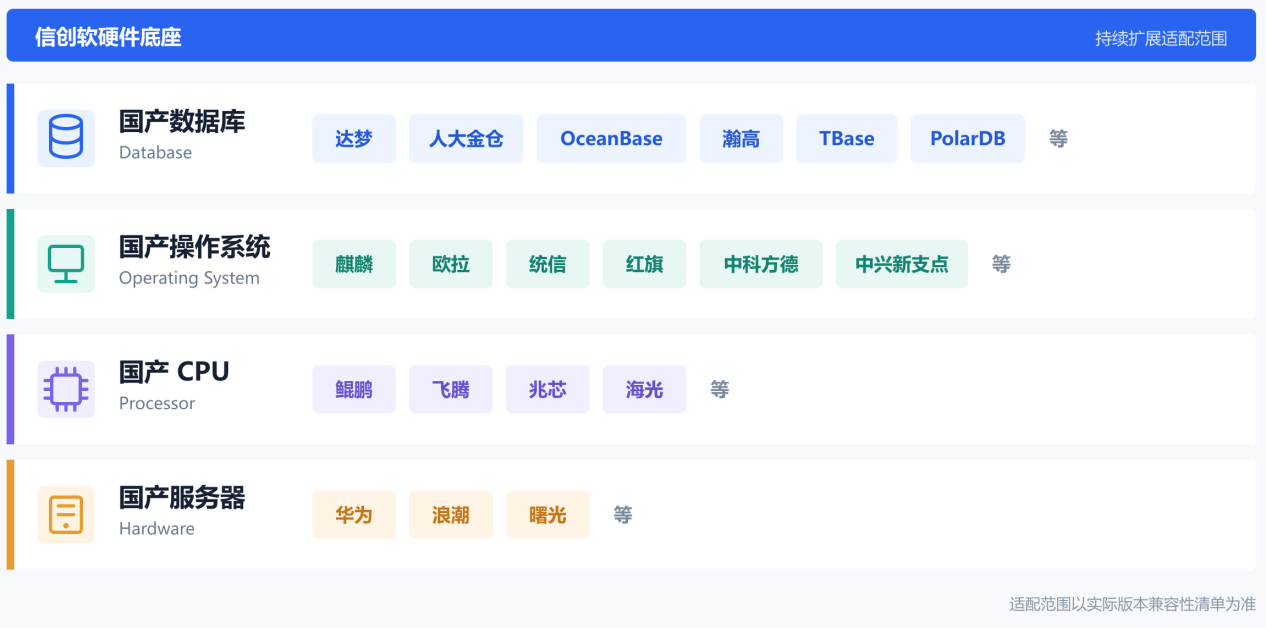Screen dimensions: 1266x628
Task: Click the Hardware subtitle
Action: pyautogui.click(x=157, y=529)
